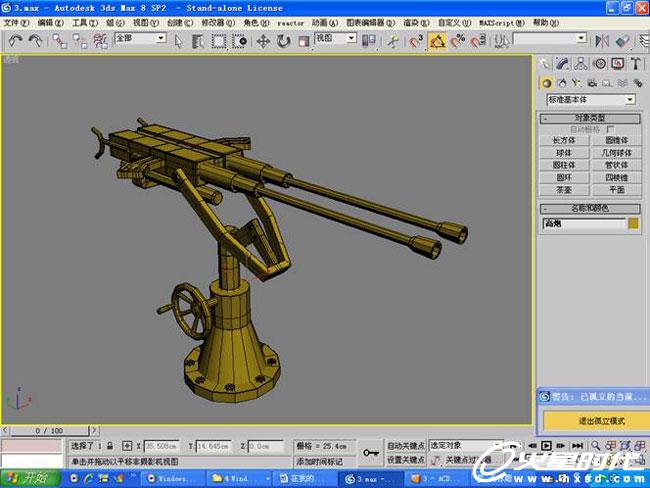Click the Unlink Selection icon
This screenshot has width=650, height=488.
point(80,41)
